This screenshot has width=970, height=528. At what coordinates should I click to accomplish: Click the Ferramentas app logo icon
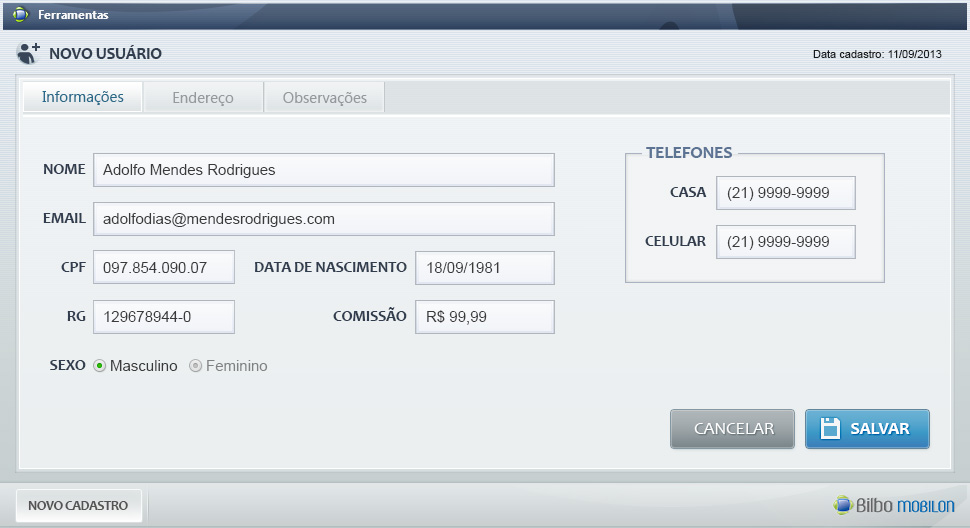coord(19,15)
